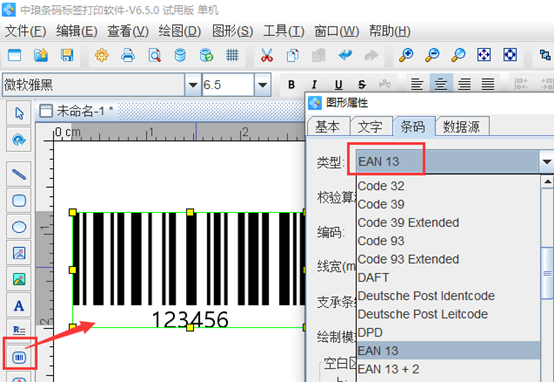The width and height of the screenshot is (554, 382).
Task: Undo last action blue arrow
Action: (345, 55)
